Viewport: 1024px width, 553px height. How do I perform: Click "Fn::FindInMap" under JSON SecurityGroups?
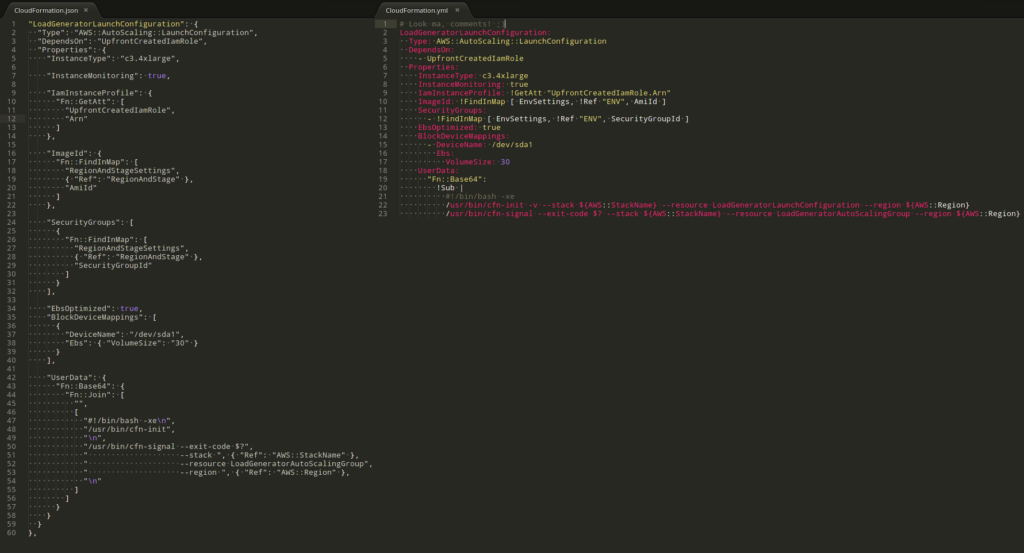pyautogui.click(x=100, y=239)
